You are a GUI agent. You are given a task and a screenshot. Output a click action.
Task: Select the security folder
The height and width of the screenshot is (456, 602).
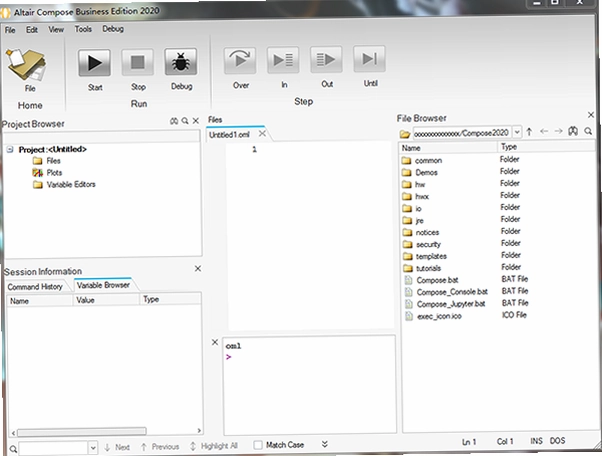(x=428, y=245)
